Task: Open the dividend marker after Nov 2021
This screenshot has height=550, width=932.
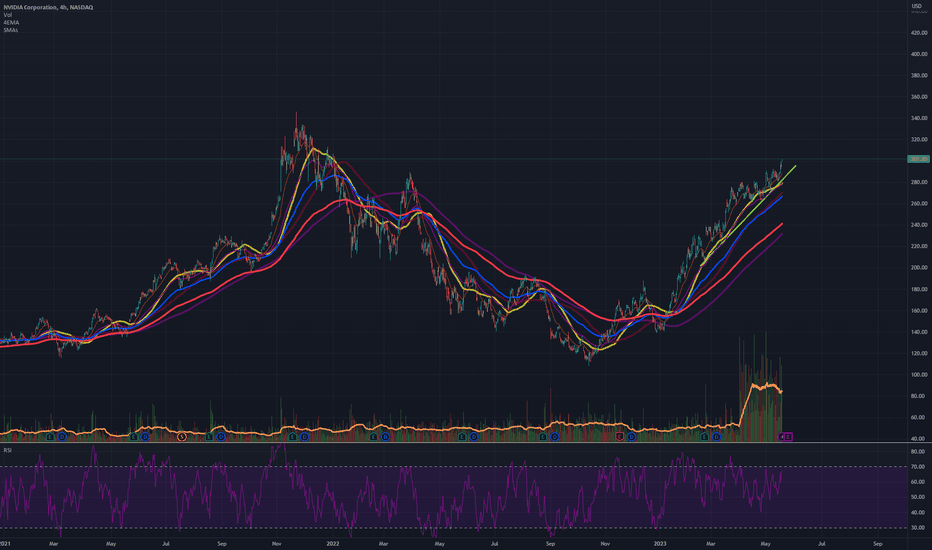Action: (x=304, y=437)
